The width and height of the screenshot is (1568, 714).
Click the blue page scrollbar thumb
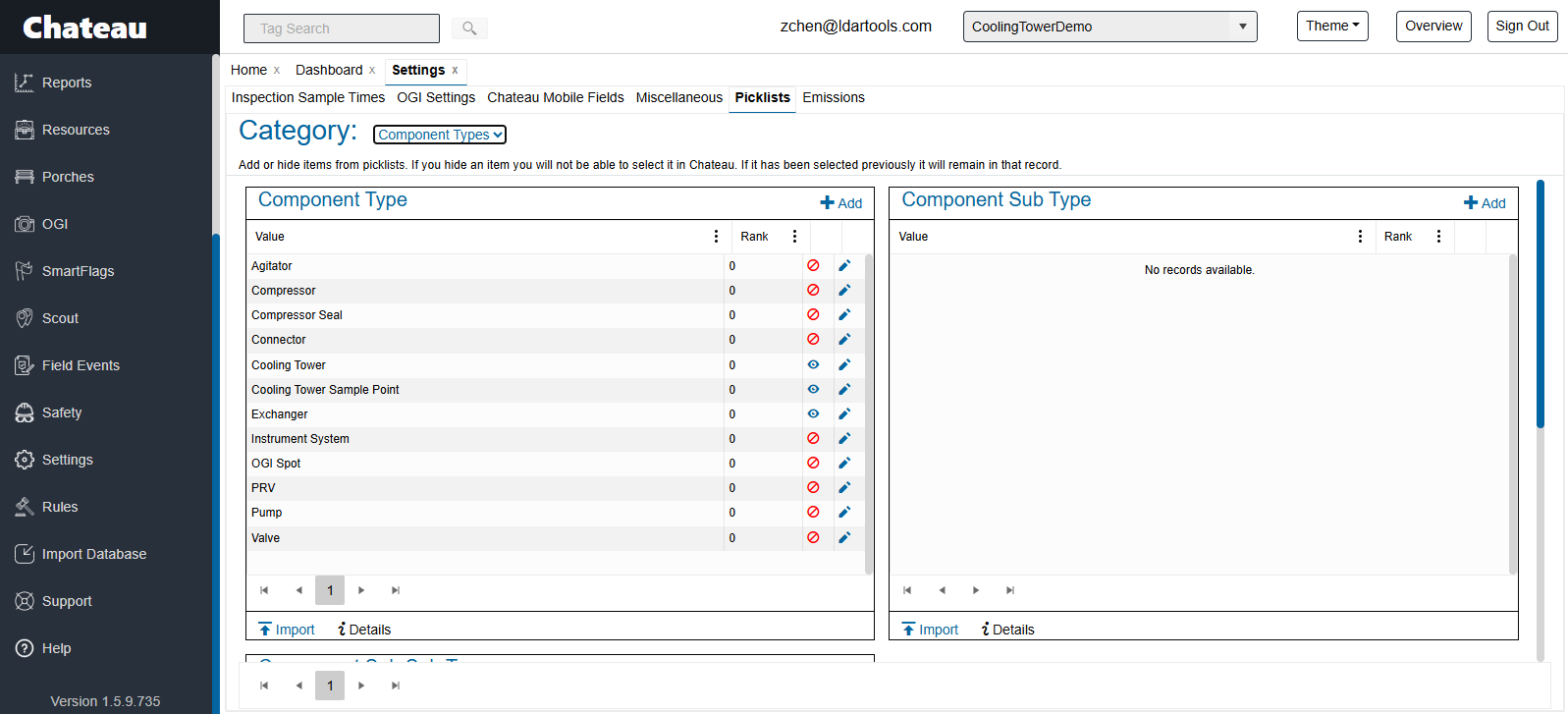[x=1541, y=304]
